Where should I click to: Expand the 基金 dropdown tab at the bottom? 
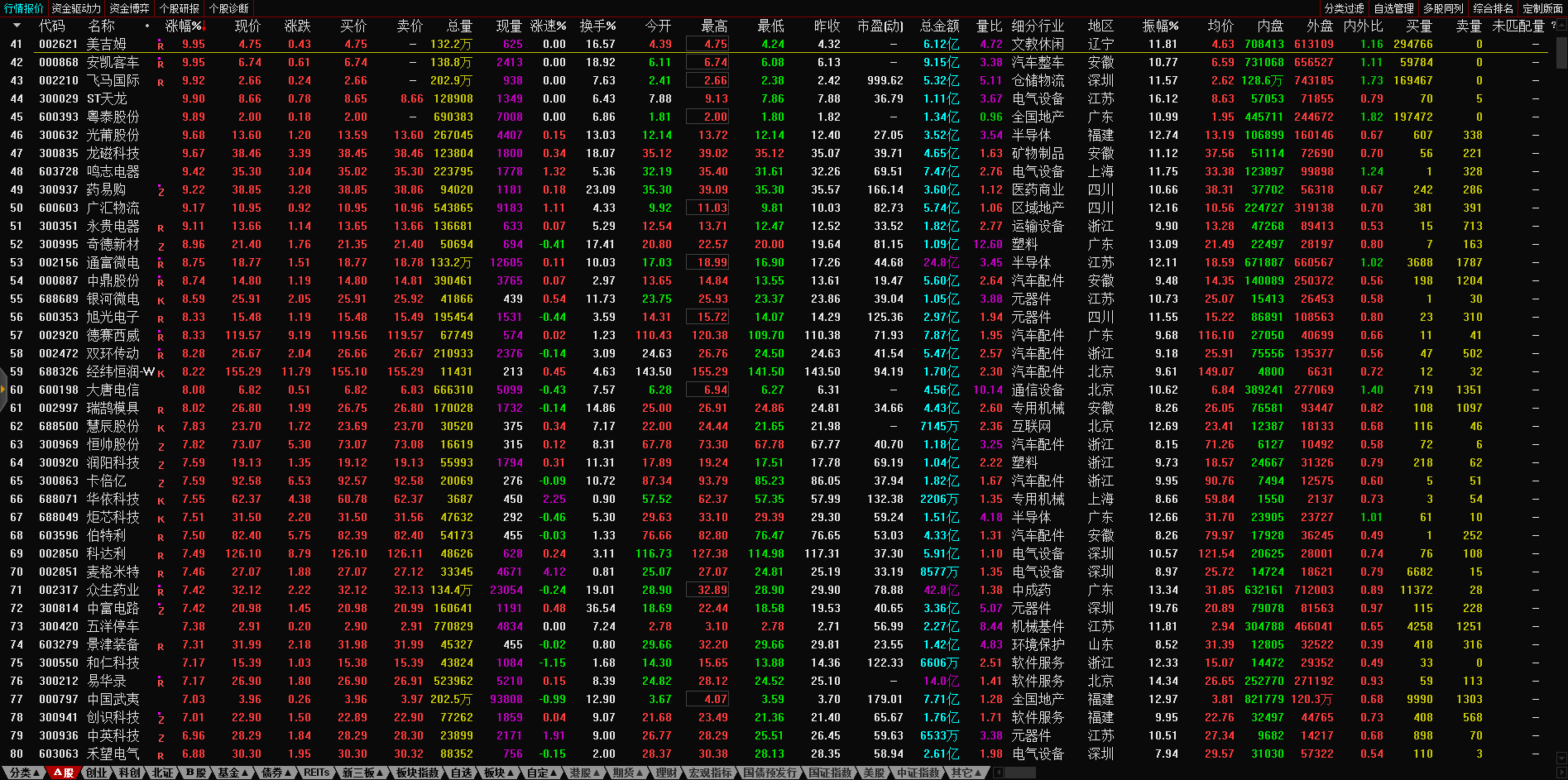(233, 773)
